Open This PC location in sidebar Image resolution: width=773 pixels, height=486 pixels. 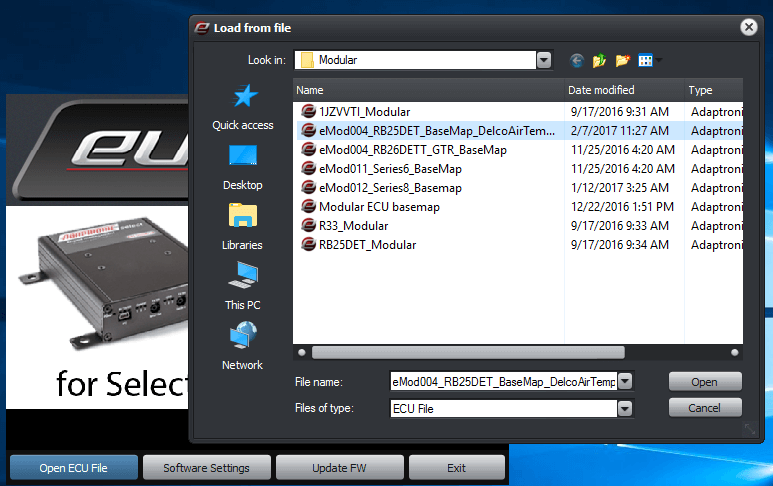[243, 287]
